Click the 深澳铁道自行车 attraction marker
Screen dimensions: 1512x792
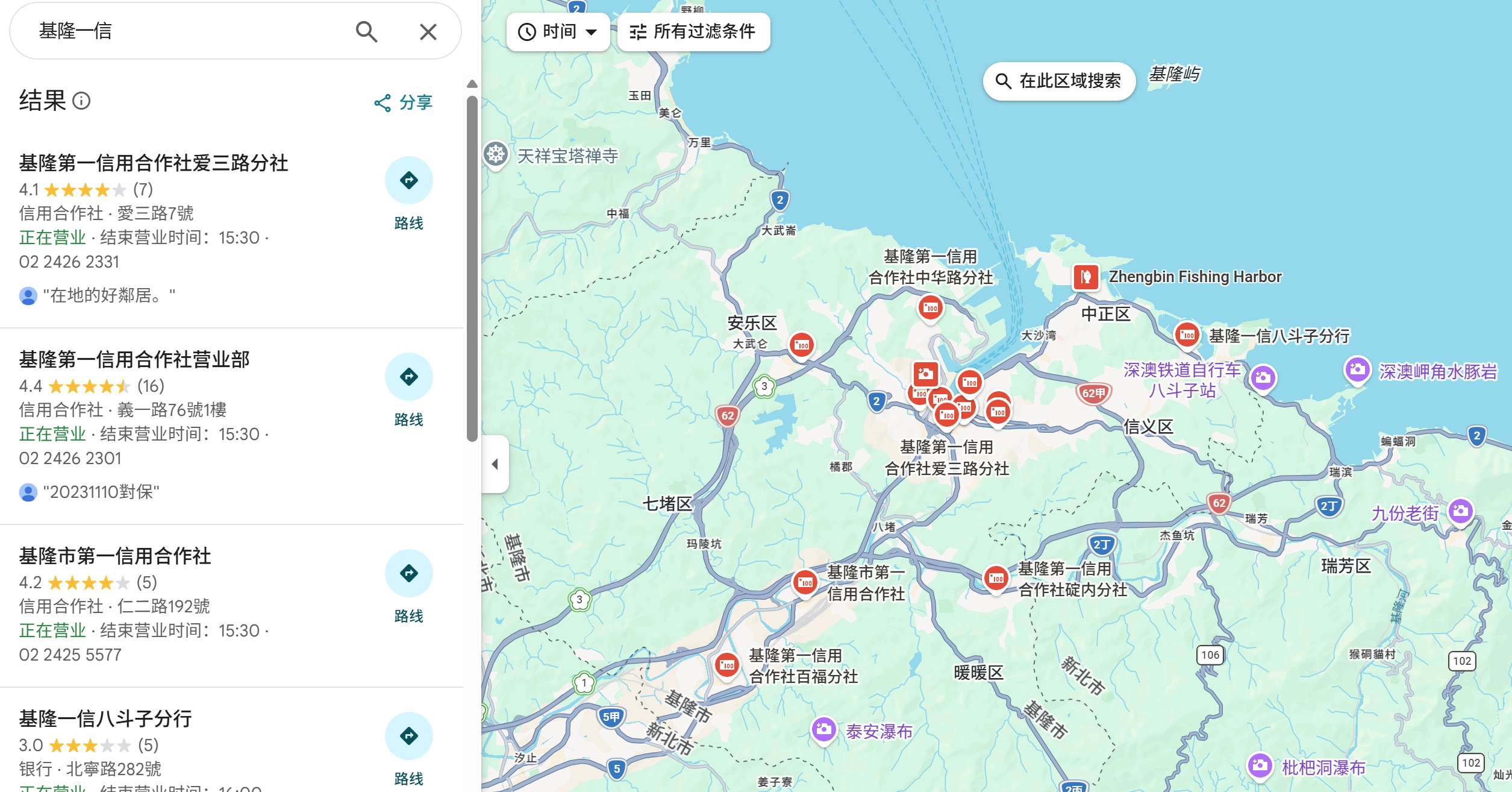pos(1263,379)
